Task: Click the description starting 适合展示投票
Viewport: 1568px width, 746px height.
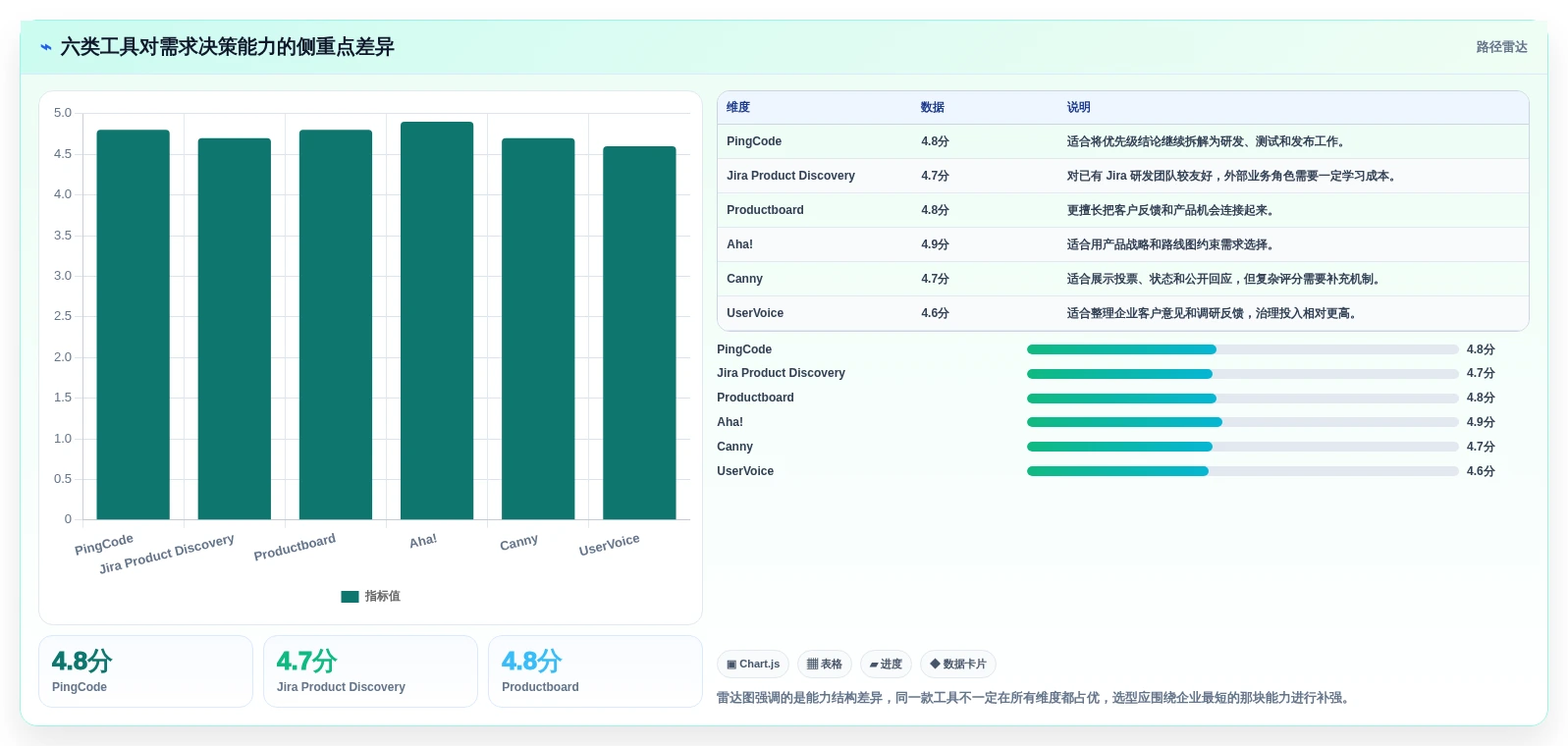Action: click(1223, 279)
